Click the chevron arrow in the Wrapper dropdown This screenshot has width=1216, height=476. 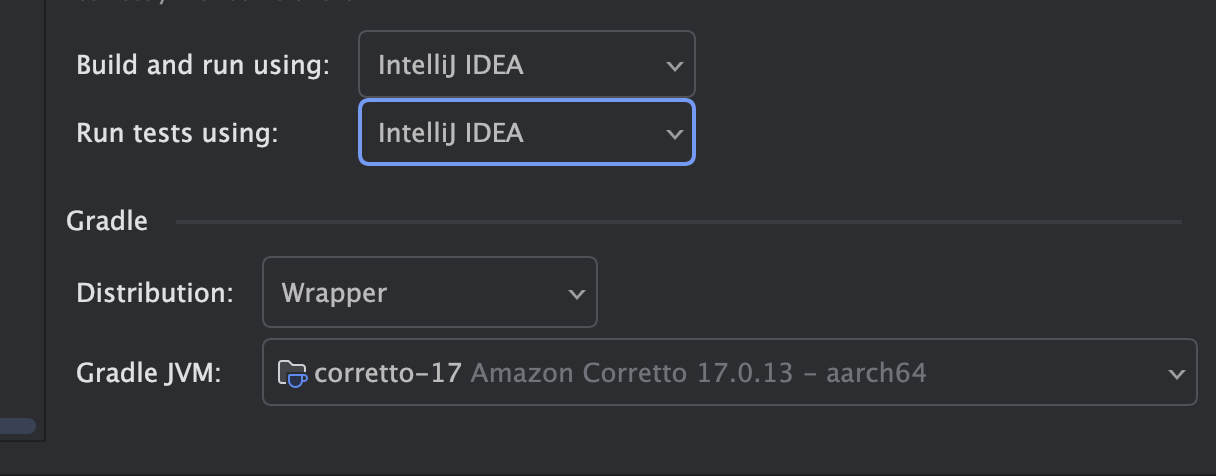(x=576, y=294)
